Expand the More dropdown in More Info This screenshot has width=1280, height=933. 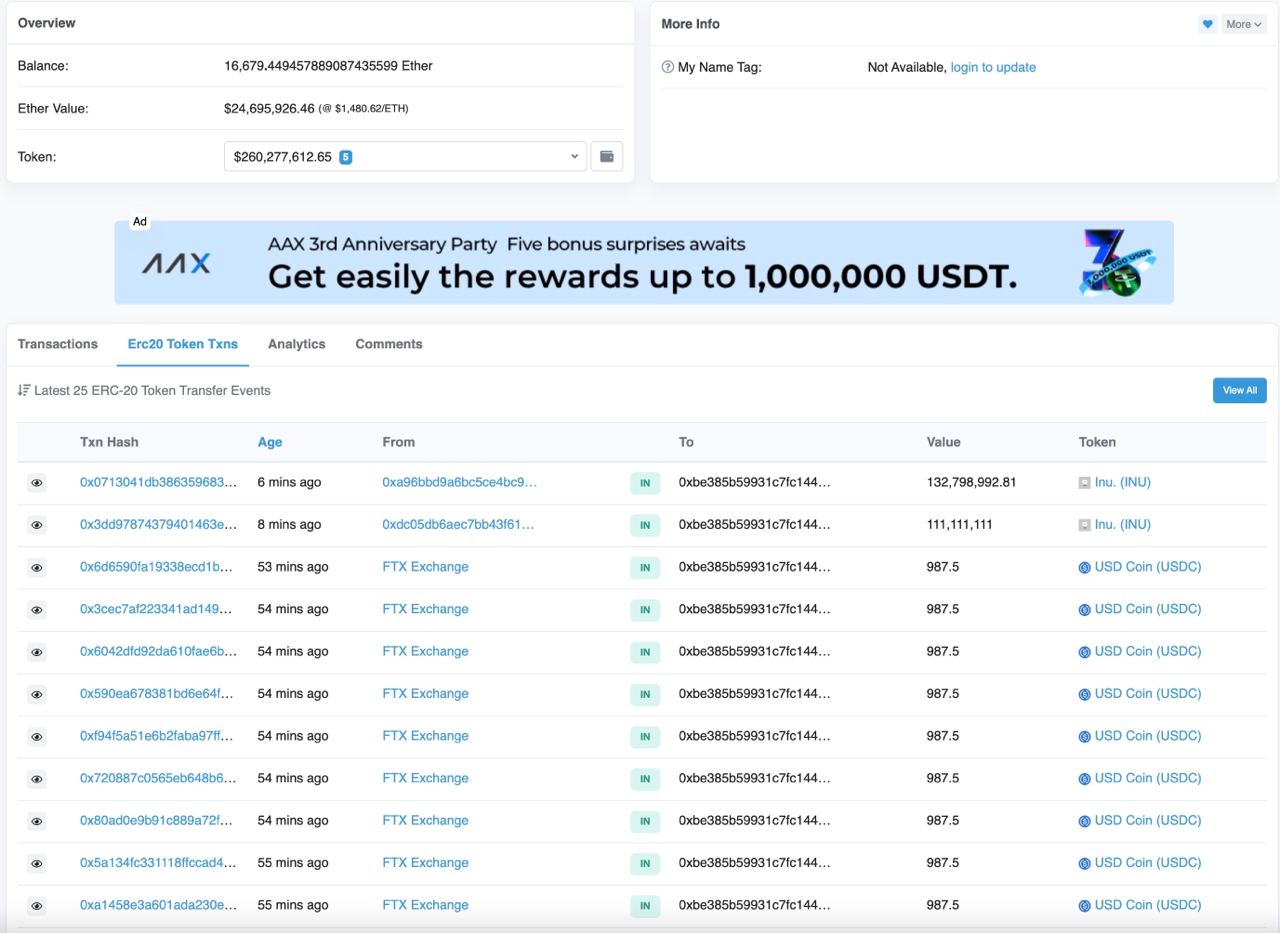click(1244, 24)
